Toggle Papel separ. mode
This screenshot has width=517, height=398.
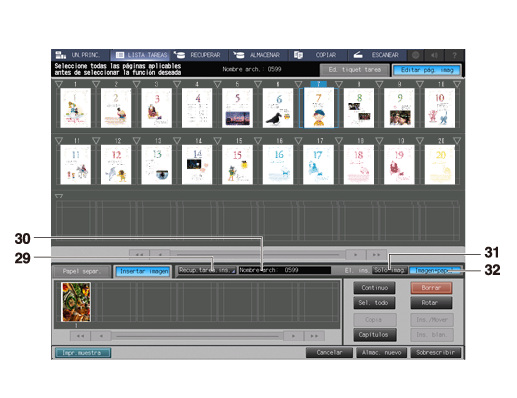pyautogui.click(x=82, y=271)
